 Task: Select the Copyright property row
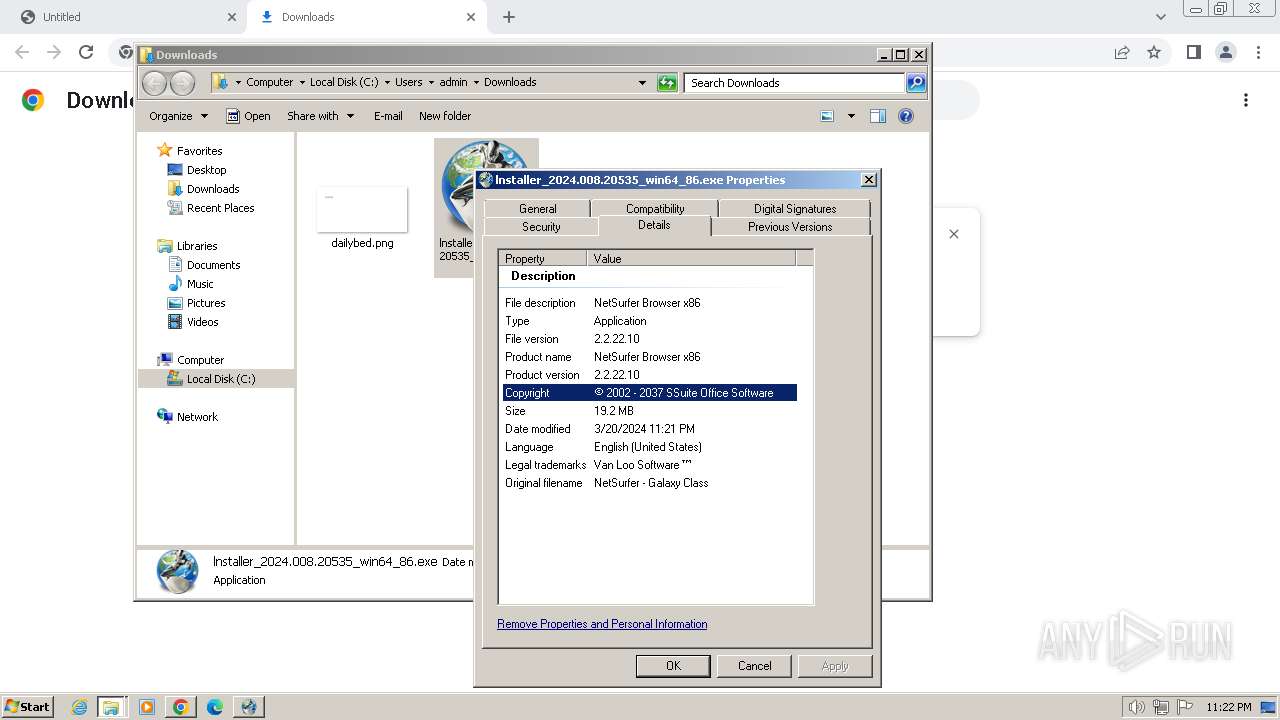pyautogui.click(x=650, y=393)
